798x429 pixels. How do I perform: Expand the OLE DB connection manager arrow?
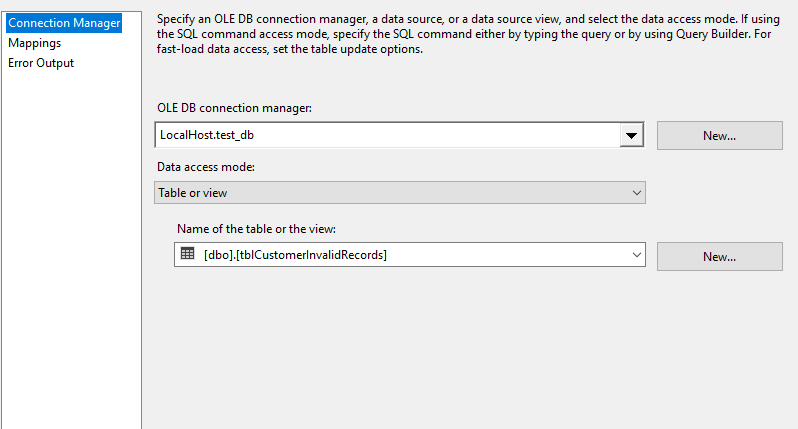[631, 135]
